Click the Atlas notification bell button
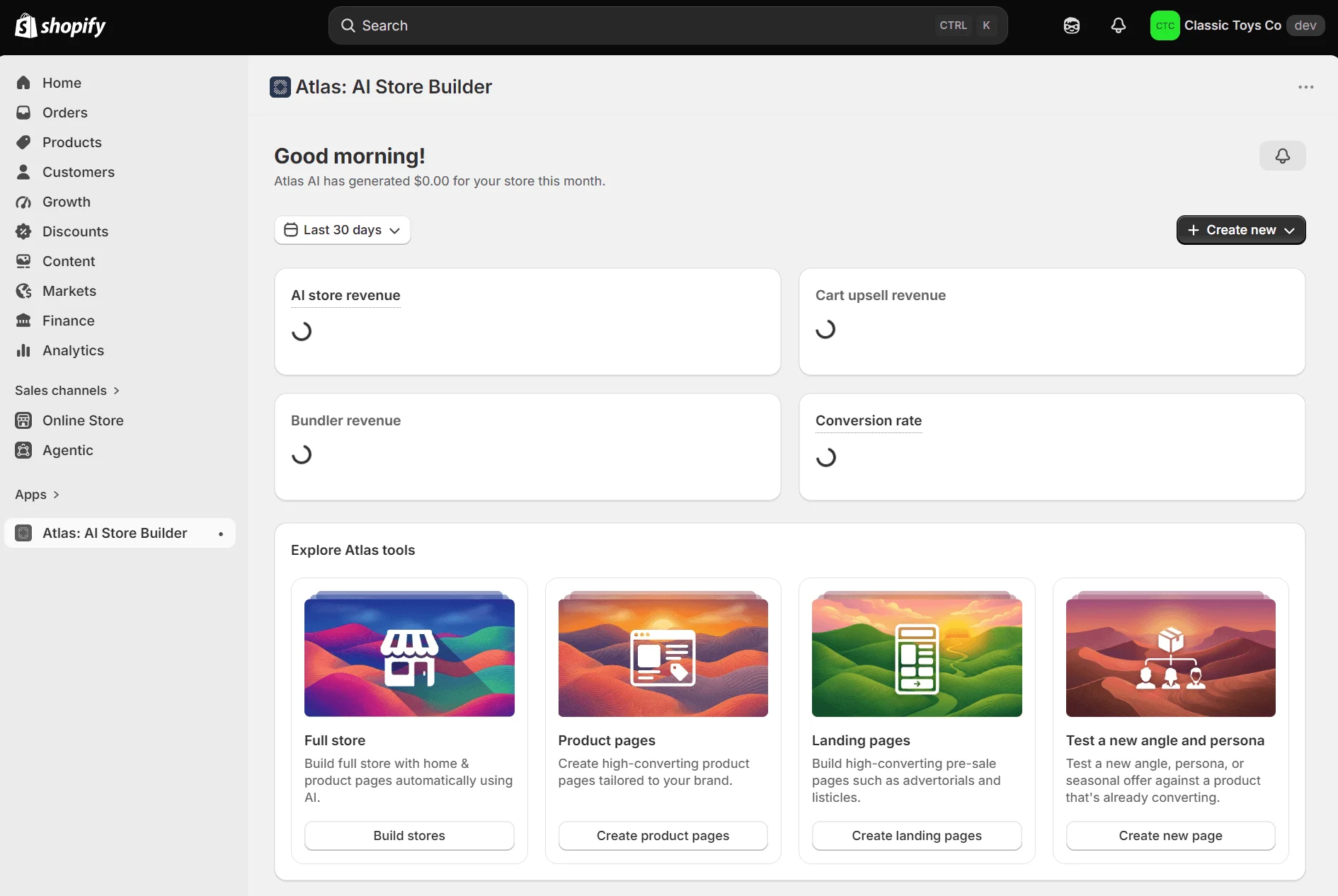1338x896 pixels. point(1282,156)
